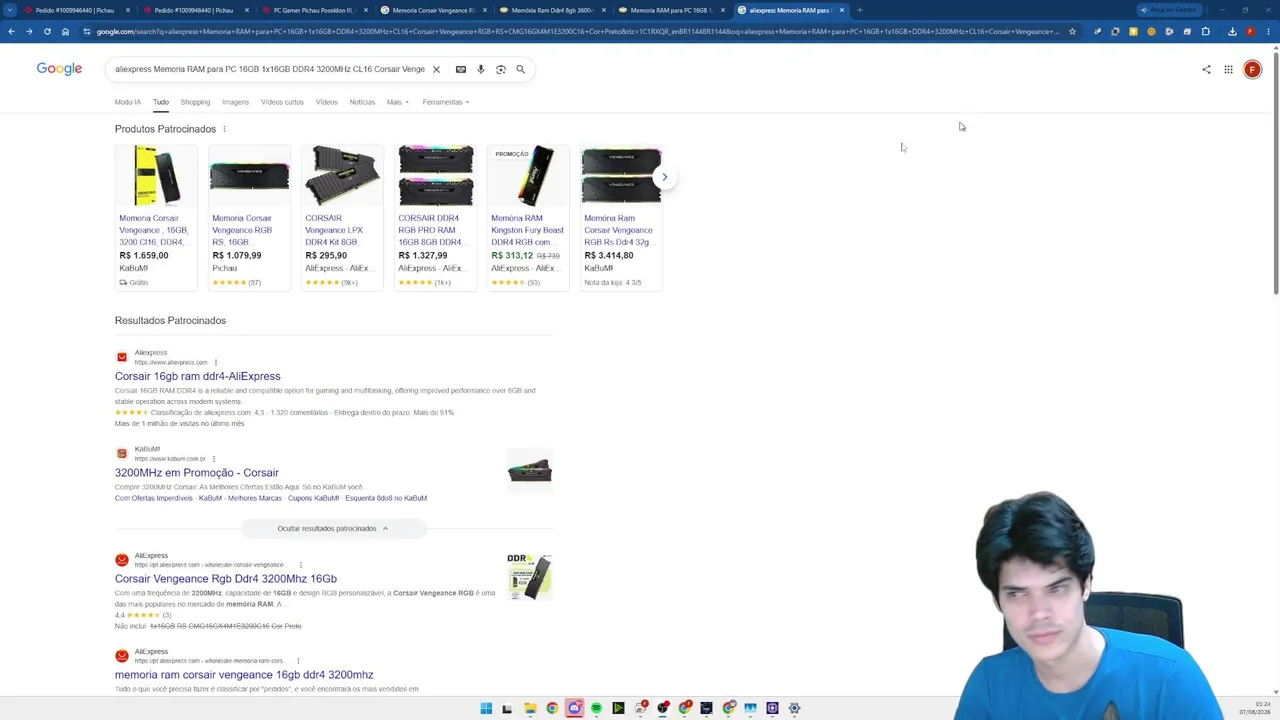
Task: Switch to the Memória Ram Ddr4 8gb browser tab
Action: tap(551, 10)
